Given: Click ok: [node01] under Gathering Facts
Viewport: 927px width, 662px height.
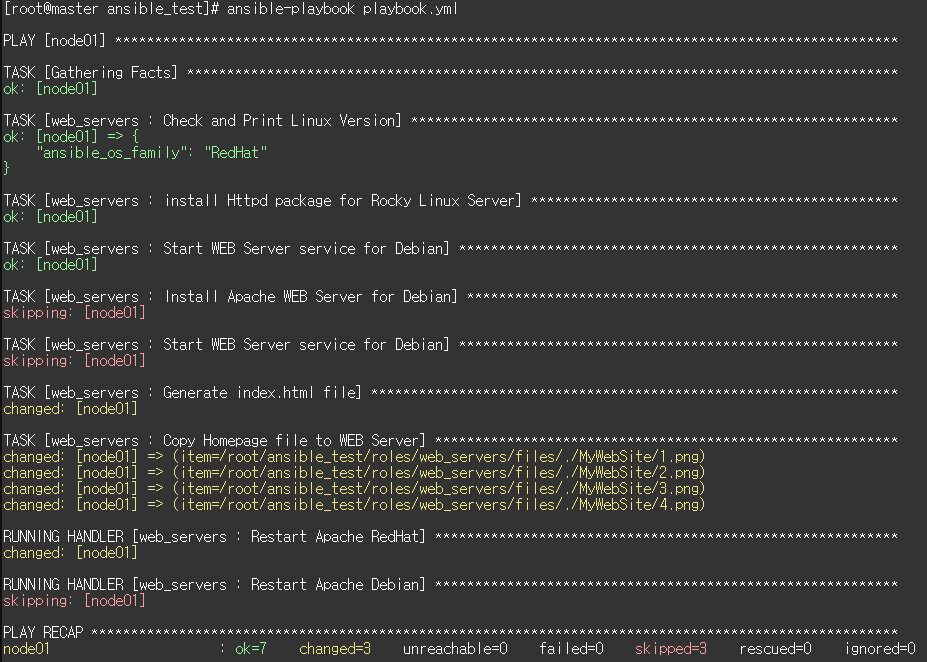Looking at the screenshot, I should 50,89.
